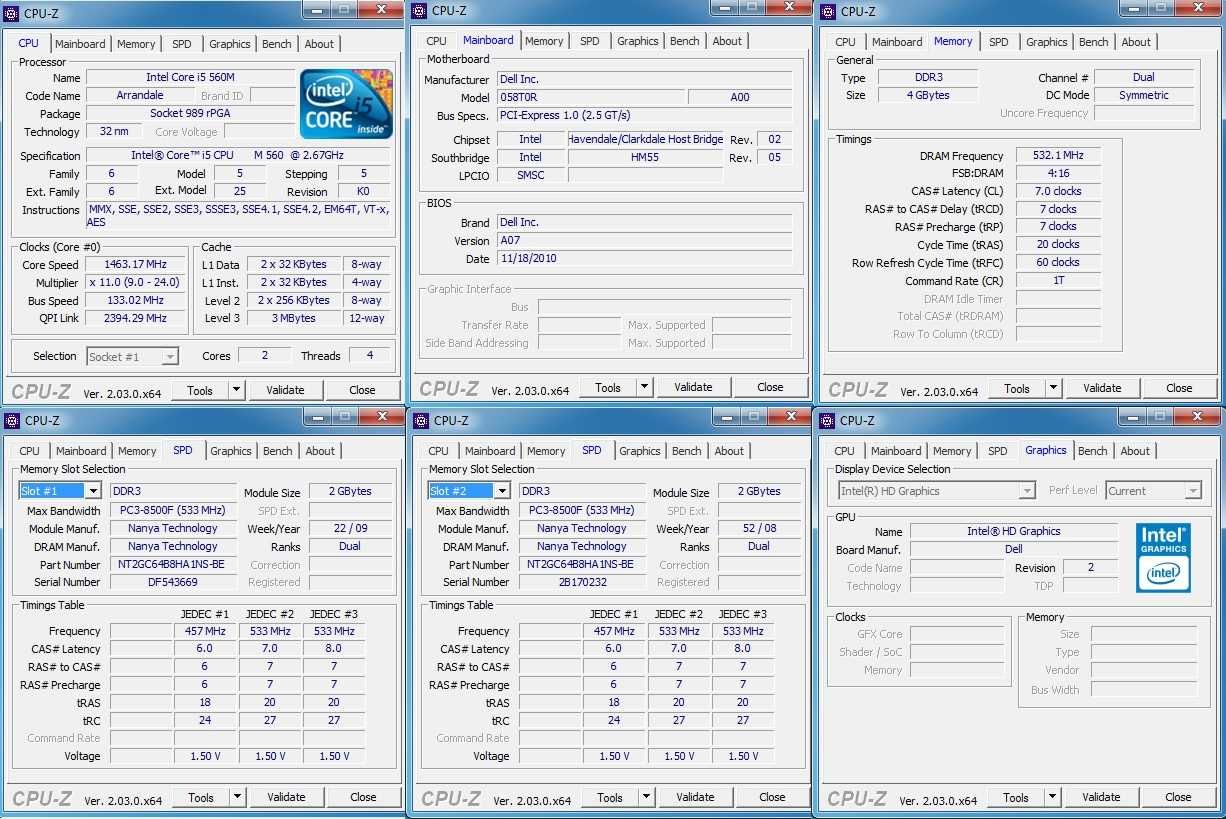Click the FSB:DRAM value 4:16
The width and height of the screenshot is (1226, 819).
[x=1058, y=173]
